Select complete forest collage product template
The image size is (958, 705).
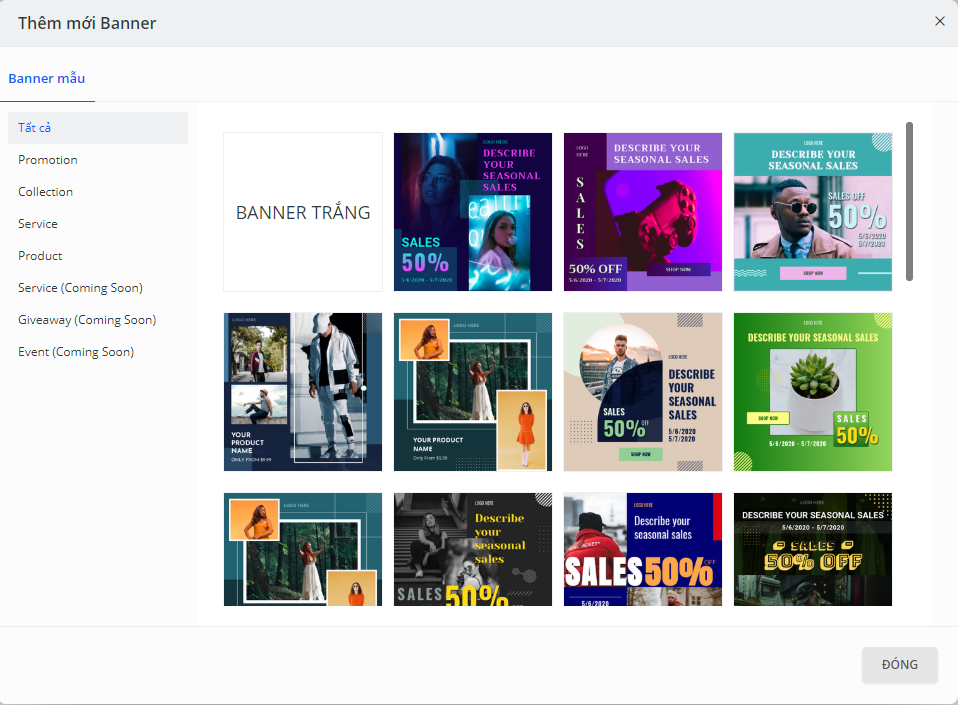(x=473, y=392)
